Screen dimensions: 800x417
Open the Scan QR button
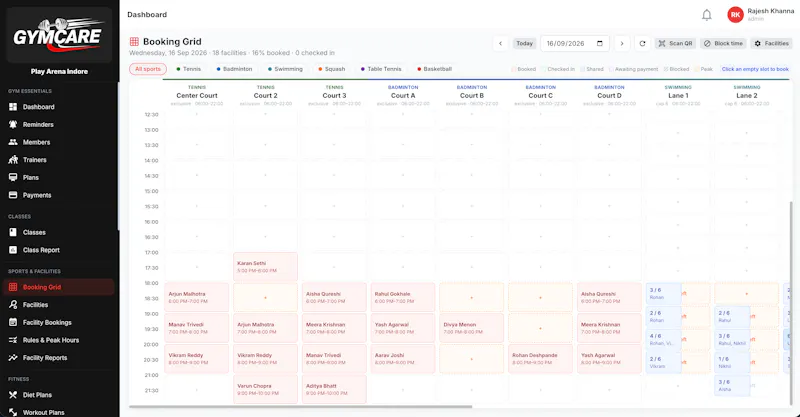[x=676, y=43]
